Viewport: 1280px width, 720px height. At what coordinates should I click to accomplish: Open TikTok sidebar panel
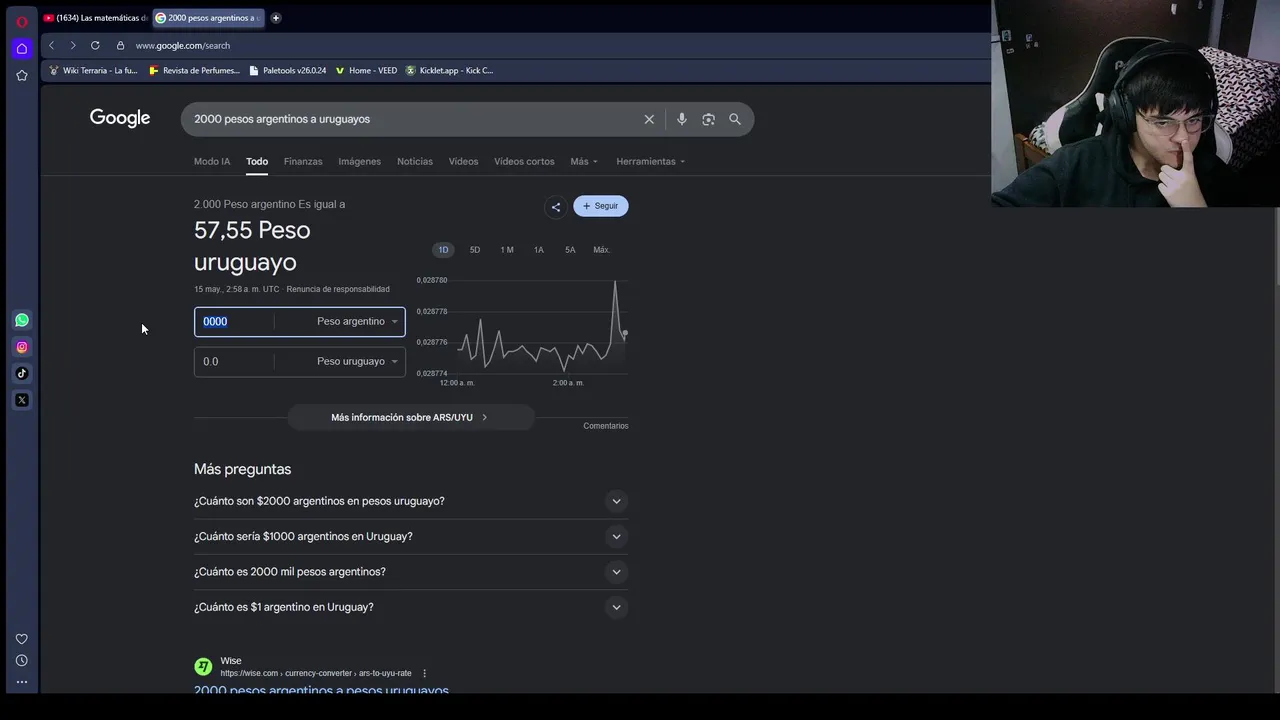(x=22, y=373)
